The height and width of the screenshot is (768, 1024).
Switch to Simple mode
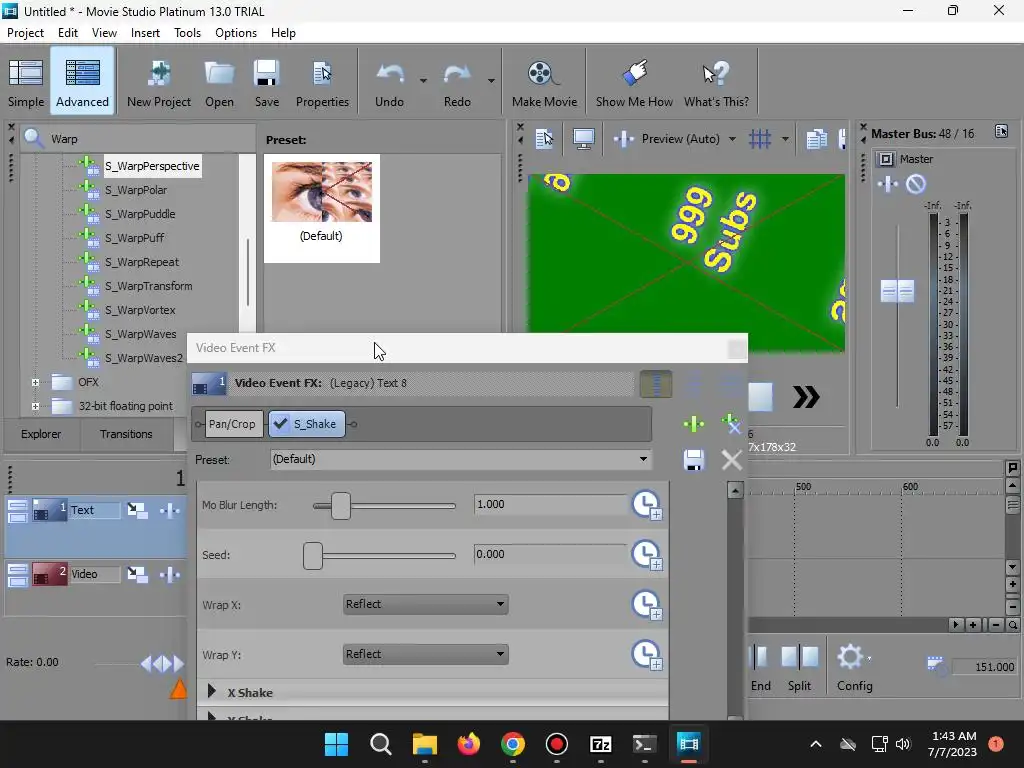pyautogui.click(x=26, y=82)
